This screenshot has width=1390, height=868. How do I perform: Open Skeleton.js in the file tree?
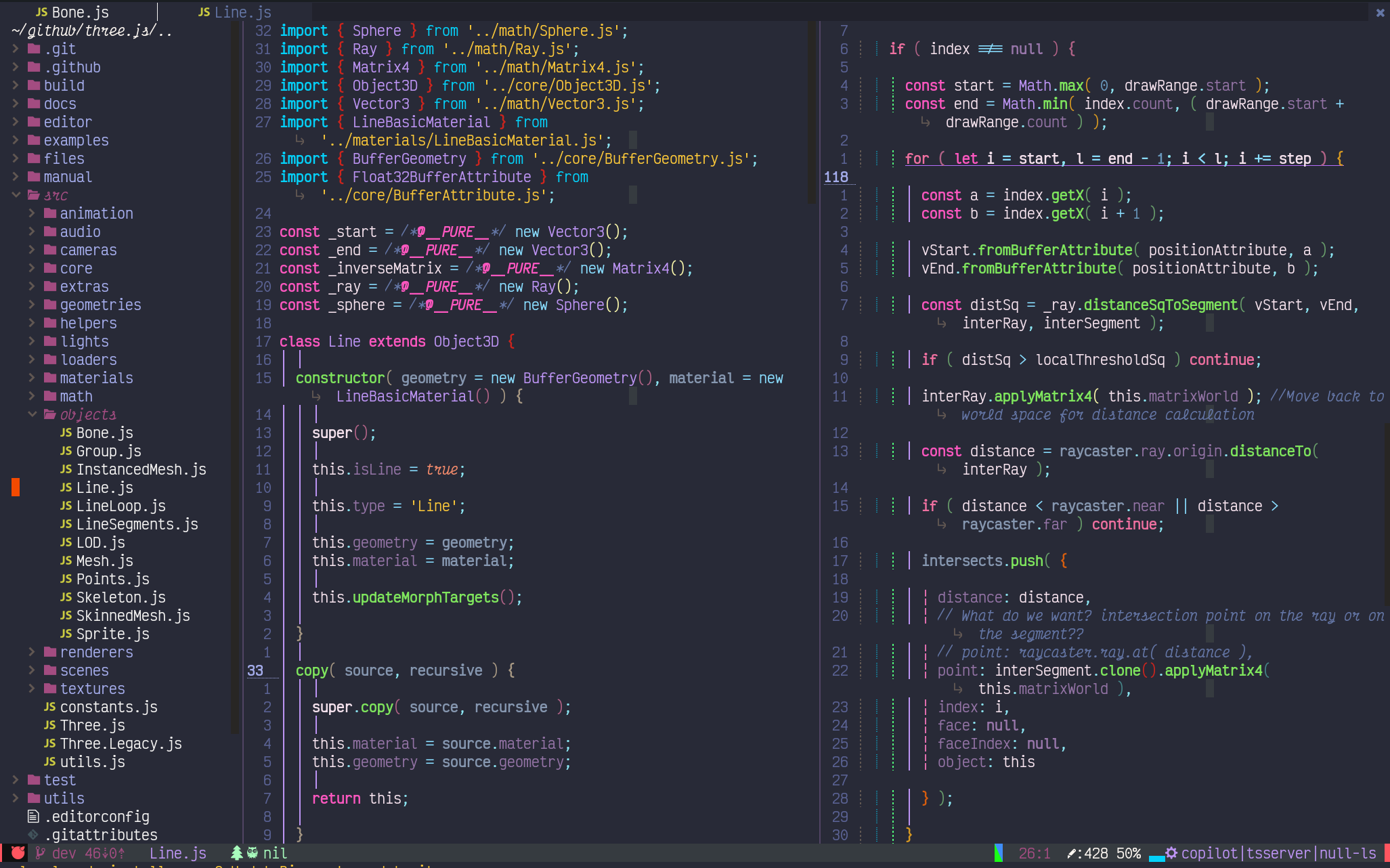[x=121, y=597]
